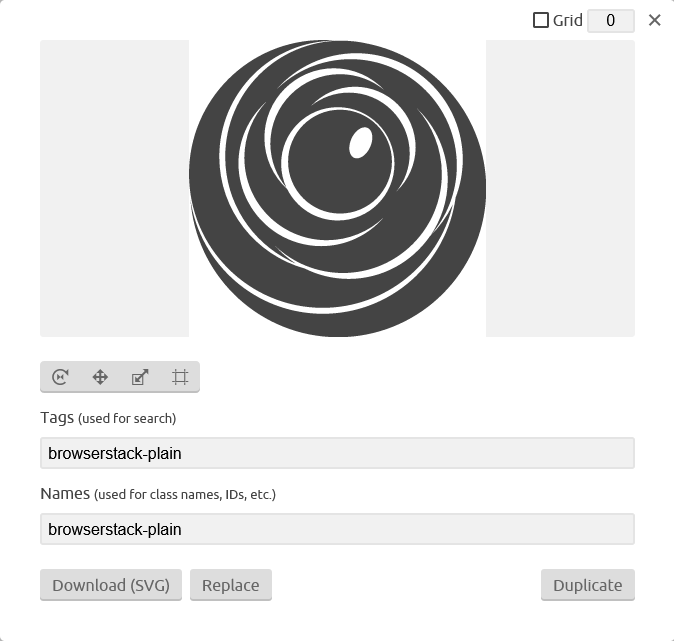The height and width of the screenshot is (641, 674).
Task: Click the Tags heading label
Action: (x=57, y=417)
